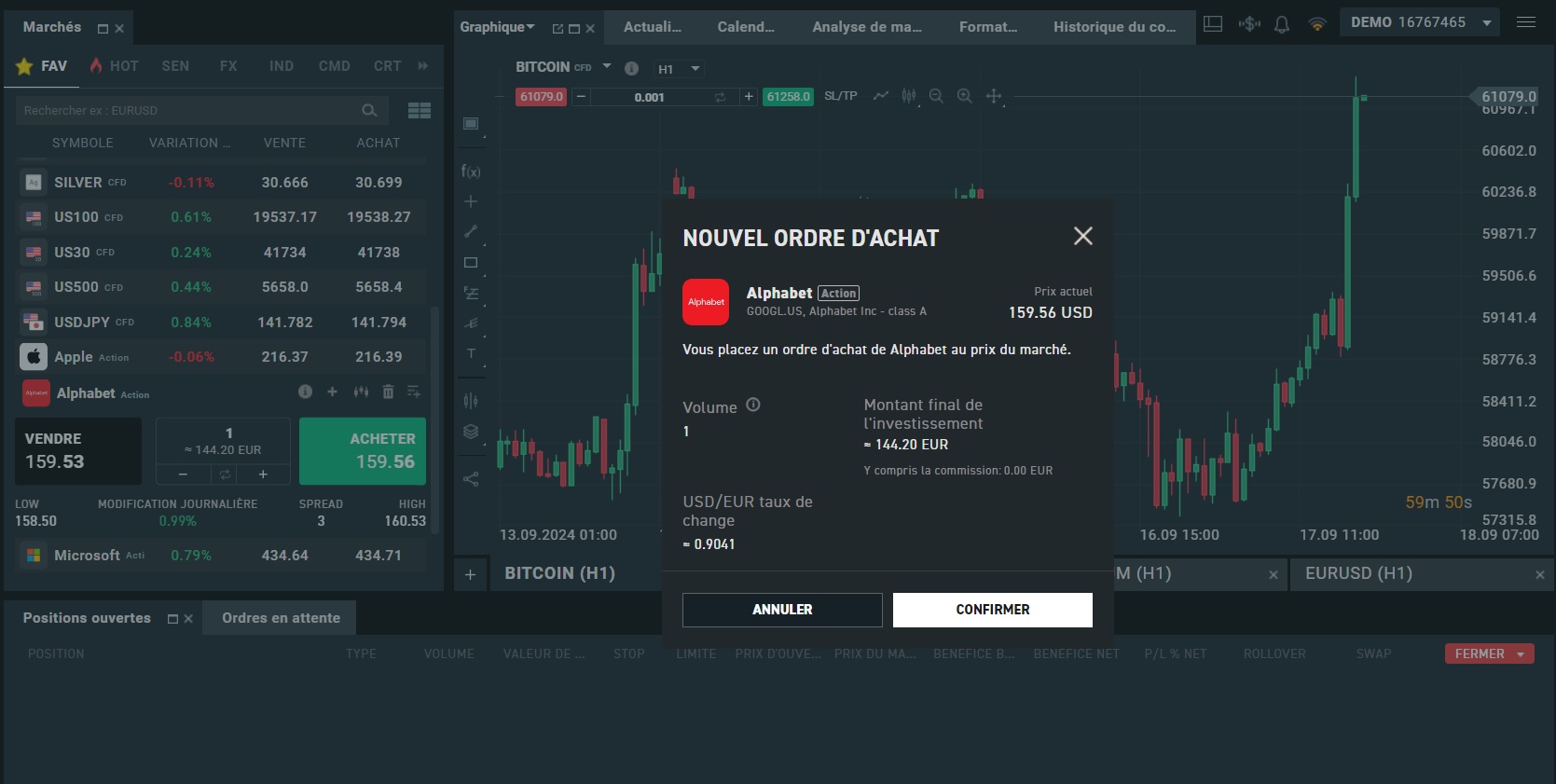Open the Calend... tab
Screen dimensions: 1556x784
coord(746,27)
